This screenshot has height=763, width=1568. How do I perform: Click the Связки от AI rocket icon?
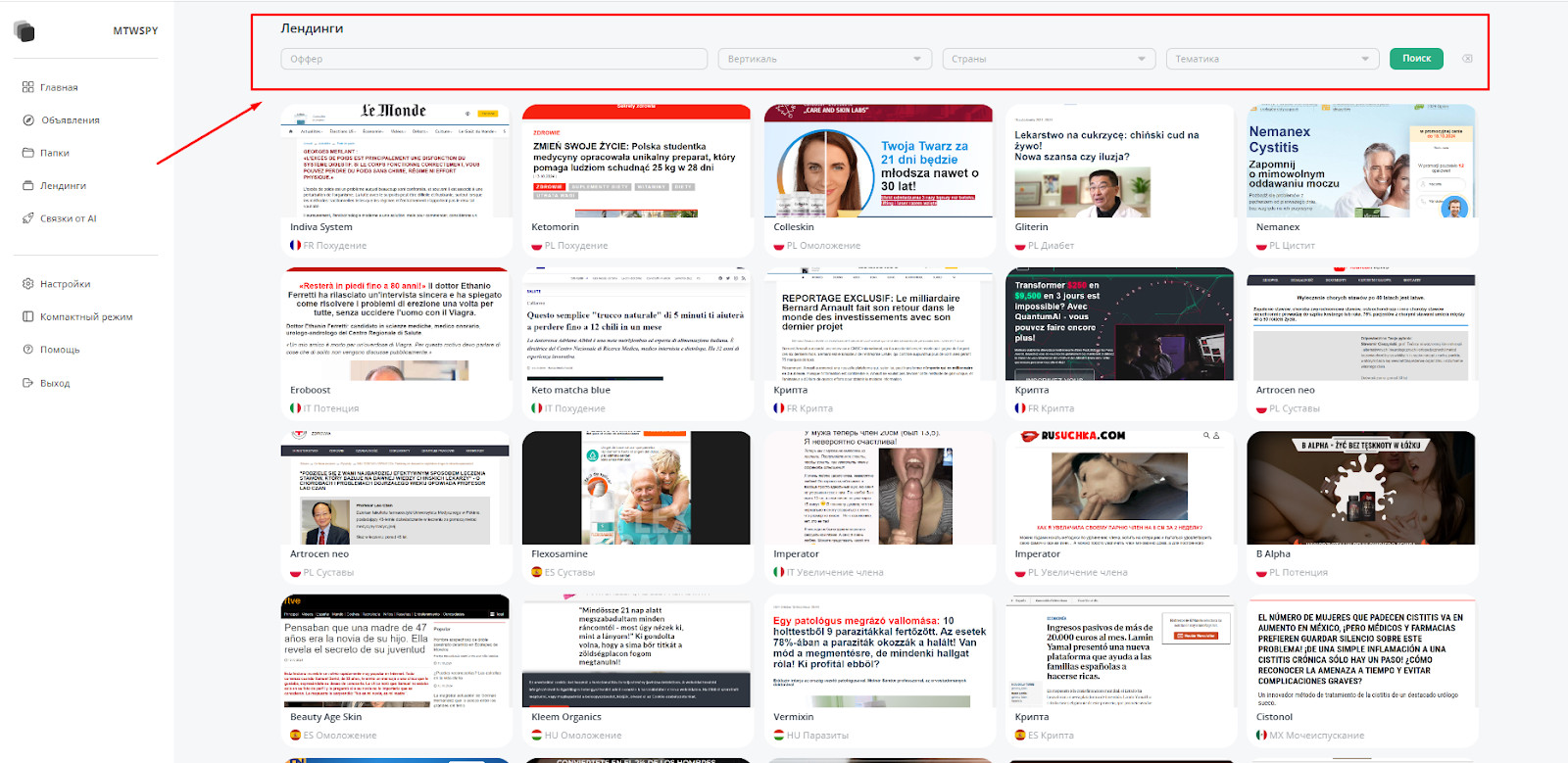pyautogui.click(x=27, y=218)
